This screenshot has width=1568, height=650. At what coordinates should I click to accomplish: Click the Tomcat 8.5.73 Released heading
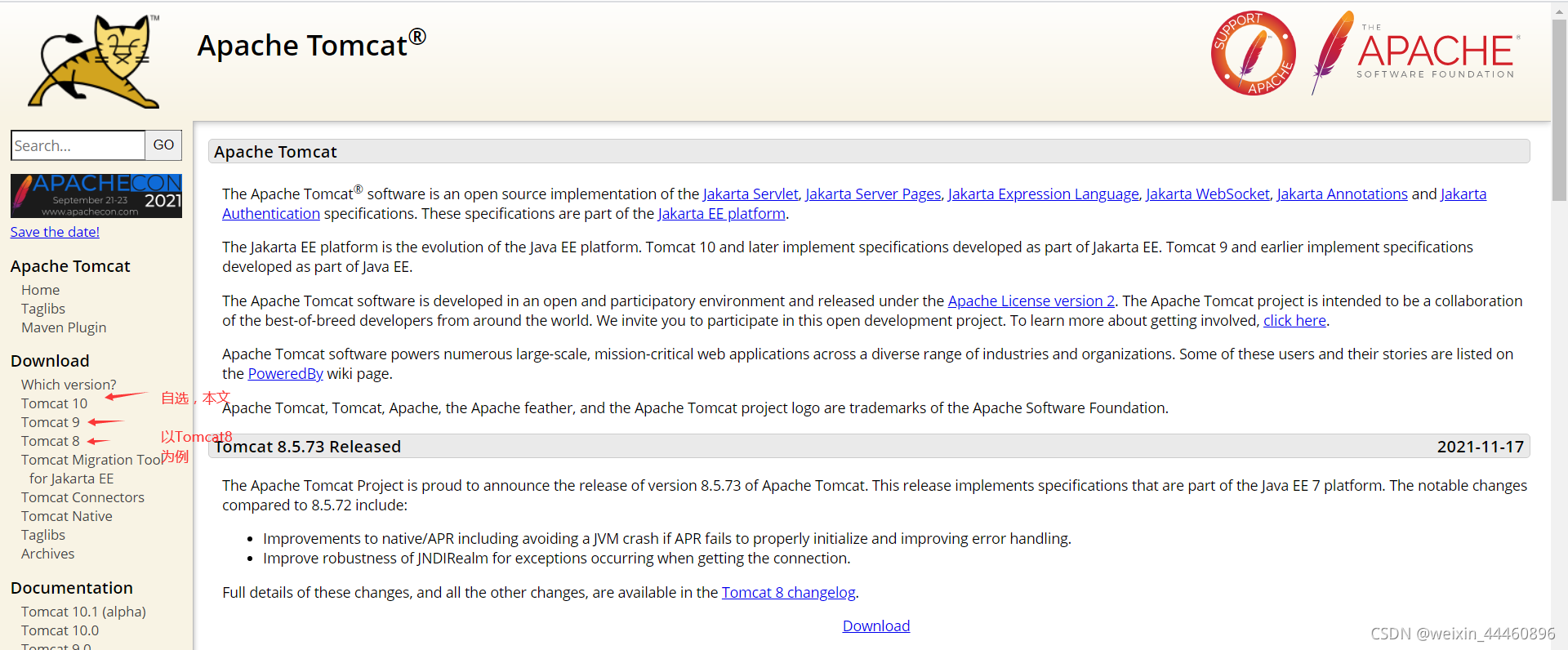pyautogui.click(x=308, y=447)
